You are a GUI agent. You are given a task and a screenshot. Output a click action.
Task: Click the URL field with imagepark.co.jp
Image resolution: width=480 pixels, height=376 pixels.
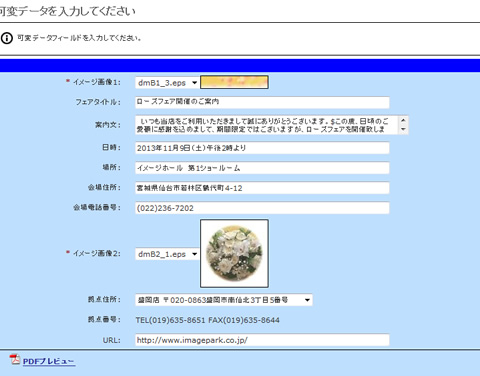coord(262,340)
